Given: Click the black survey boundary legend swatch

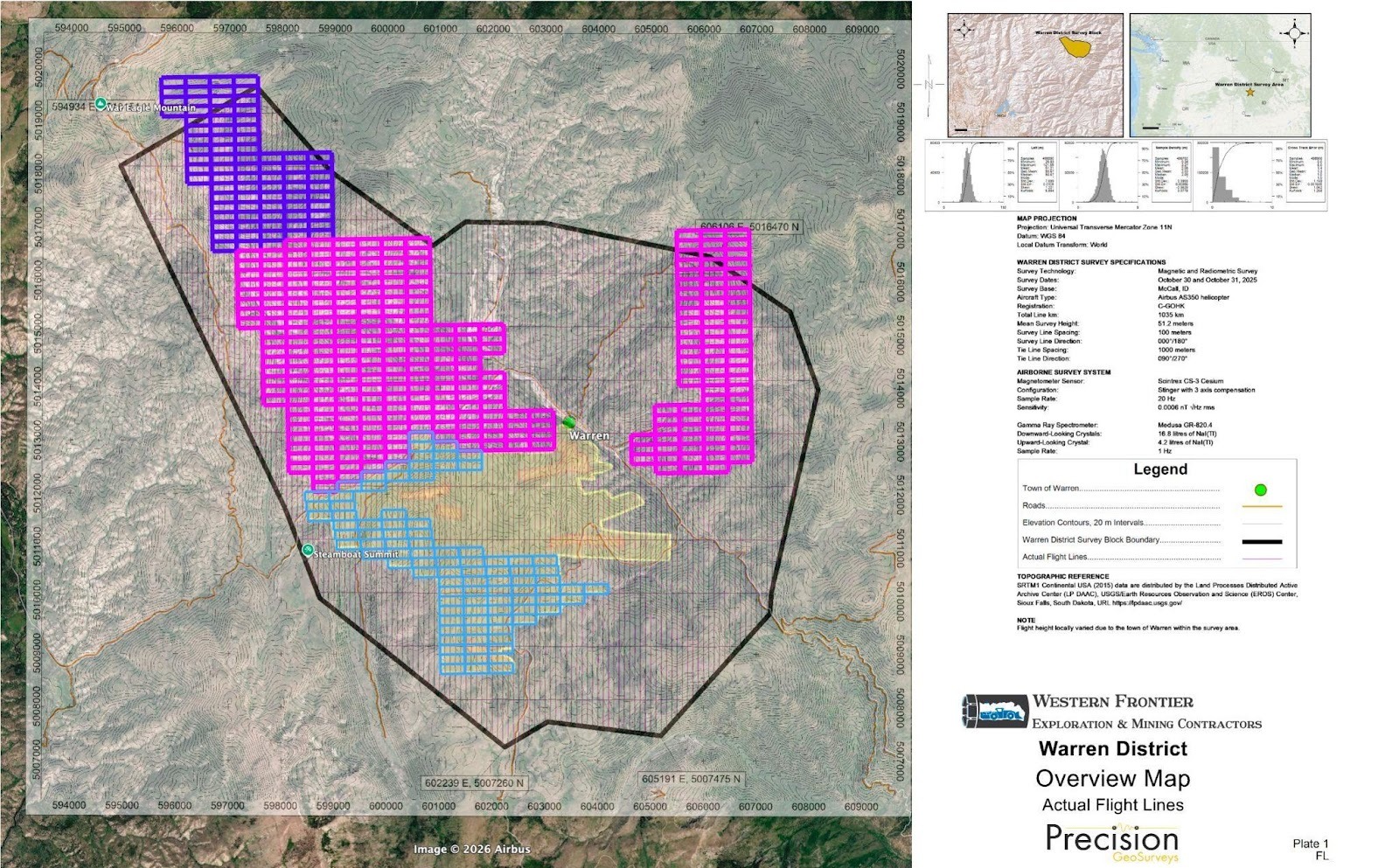Looking at the screenshot, I should (1261, 541).
